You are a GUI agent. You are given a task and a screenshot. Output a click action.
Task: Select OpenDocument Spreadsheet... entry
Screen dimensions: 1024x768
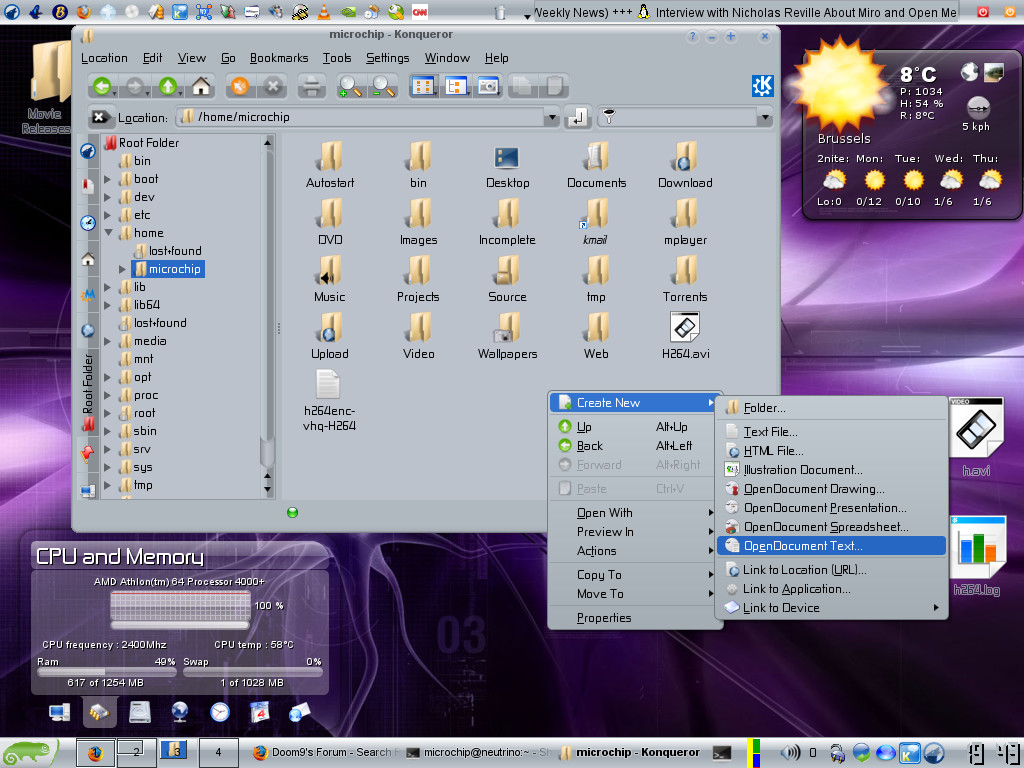tap(831, 526)
